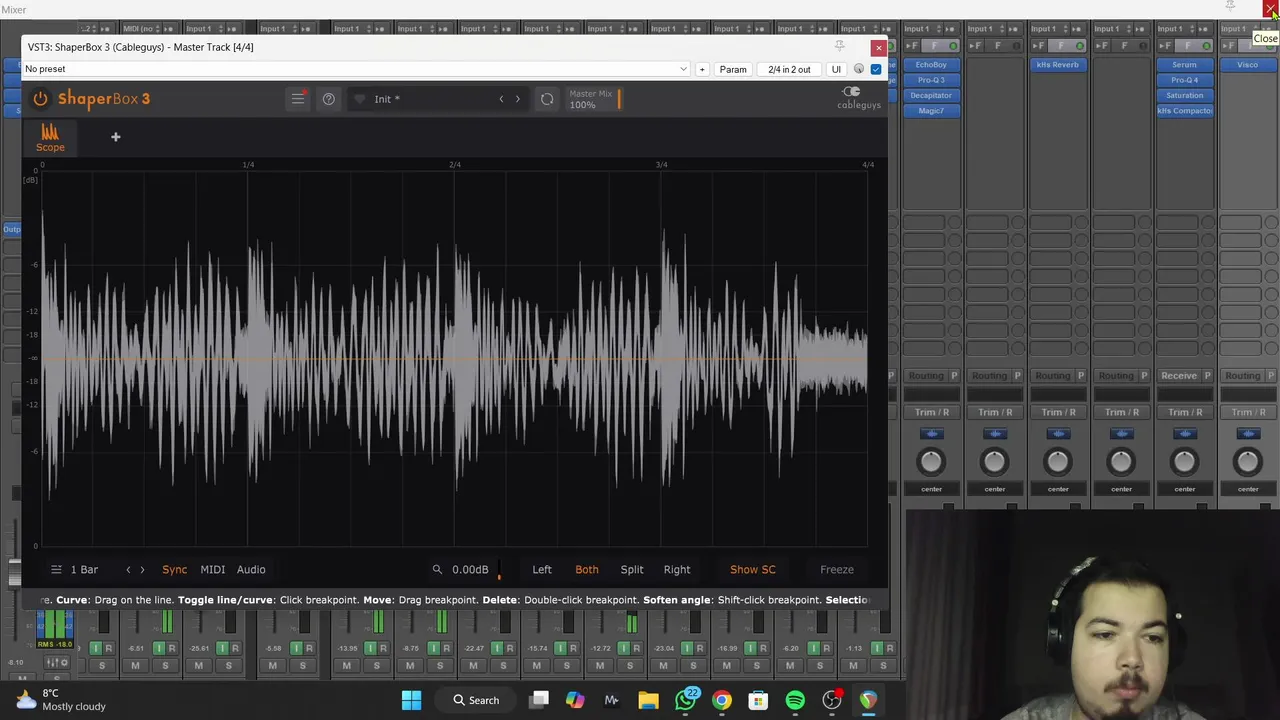The height and width of the screenshot is (720, 1280).
Task: Toggle the plugin bypass checkbox
Action: click(876, 69)
